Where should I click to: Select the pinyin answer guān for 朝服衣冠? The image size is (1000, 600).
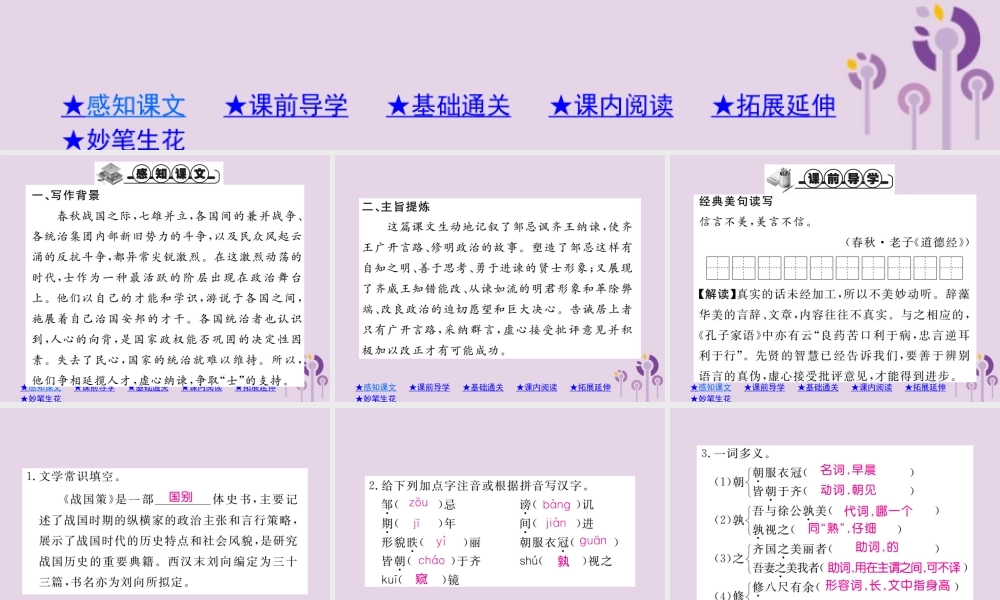click(x=593, y=541)
